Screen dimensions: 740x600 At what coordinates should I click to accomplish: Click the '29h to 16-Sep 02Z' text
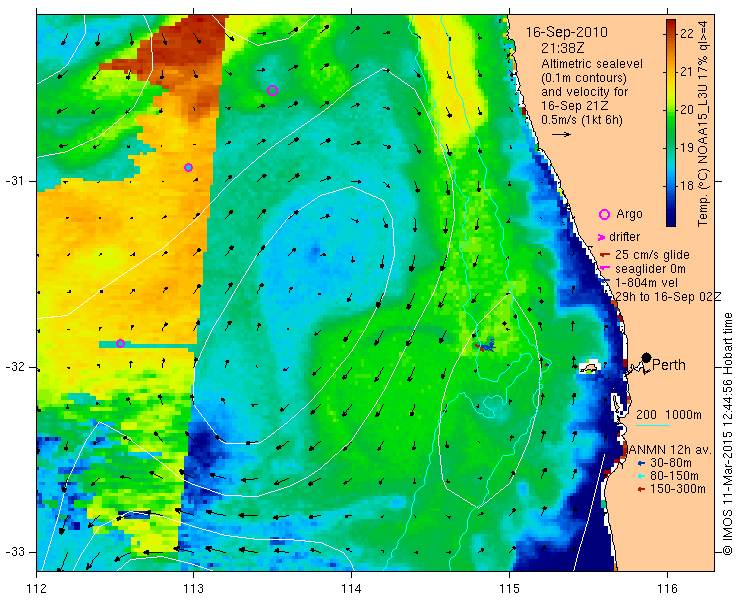click(x=668, y=296)
